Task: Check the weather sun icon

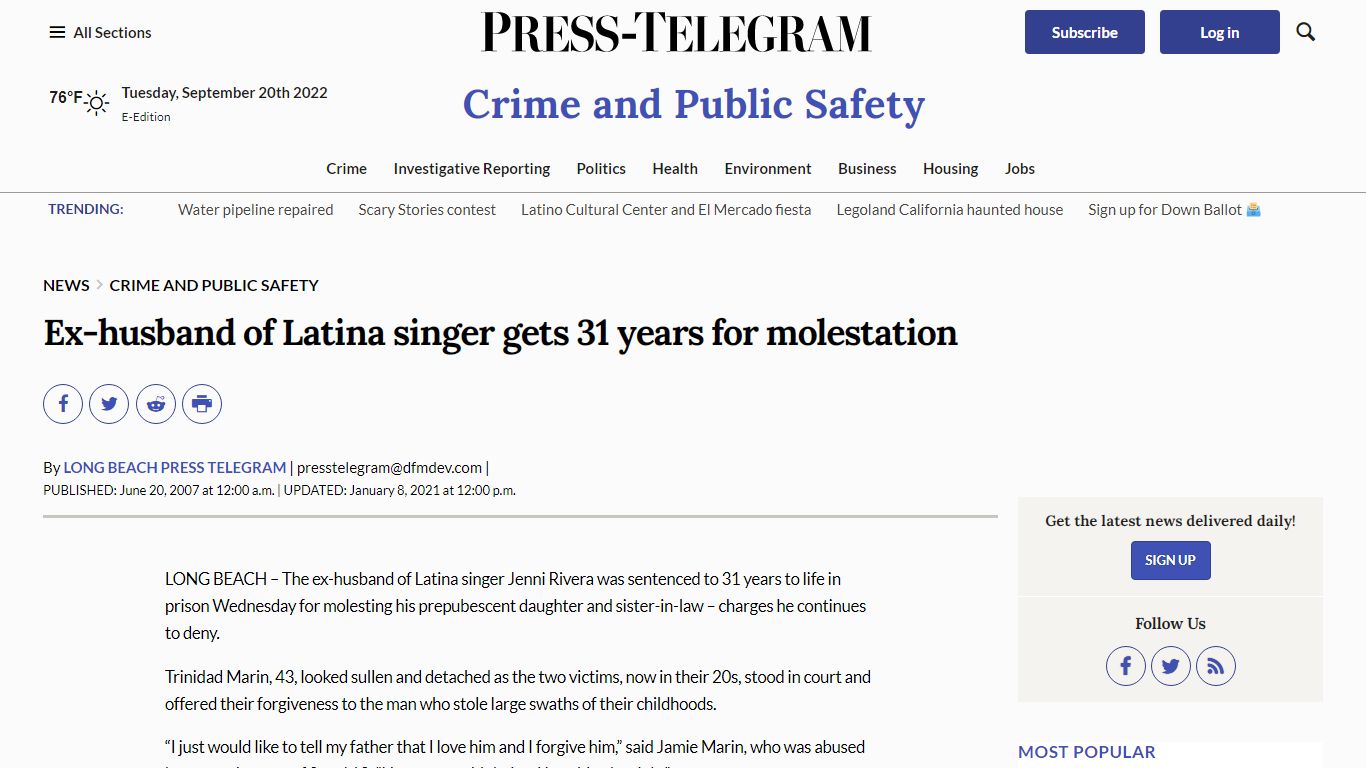Action: pos(97,102)
